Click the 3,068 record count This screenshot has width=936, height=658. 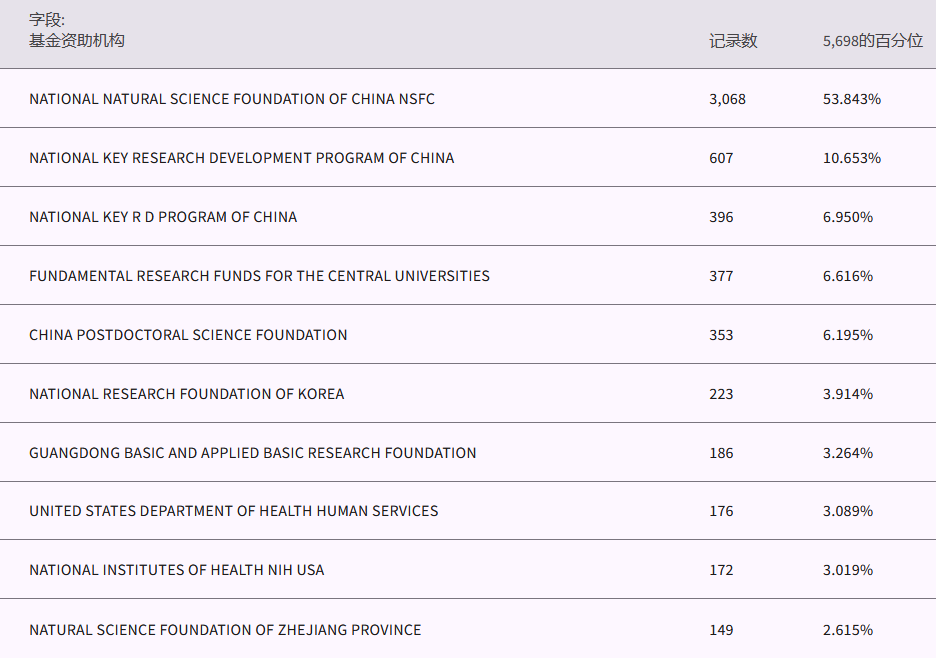pyautogui.click(x=727, y=99)
